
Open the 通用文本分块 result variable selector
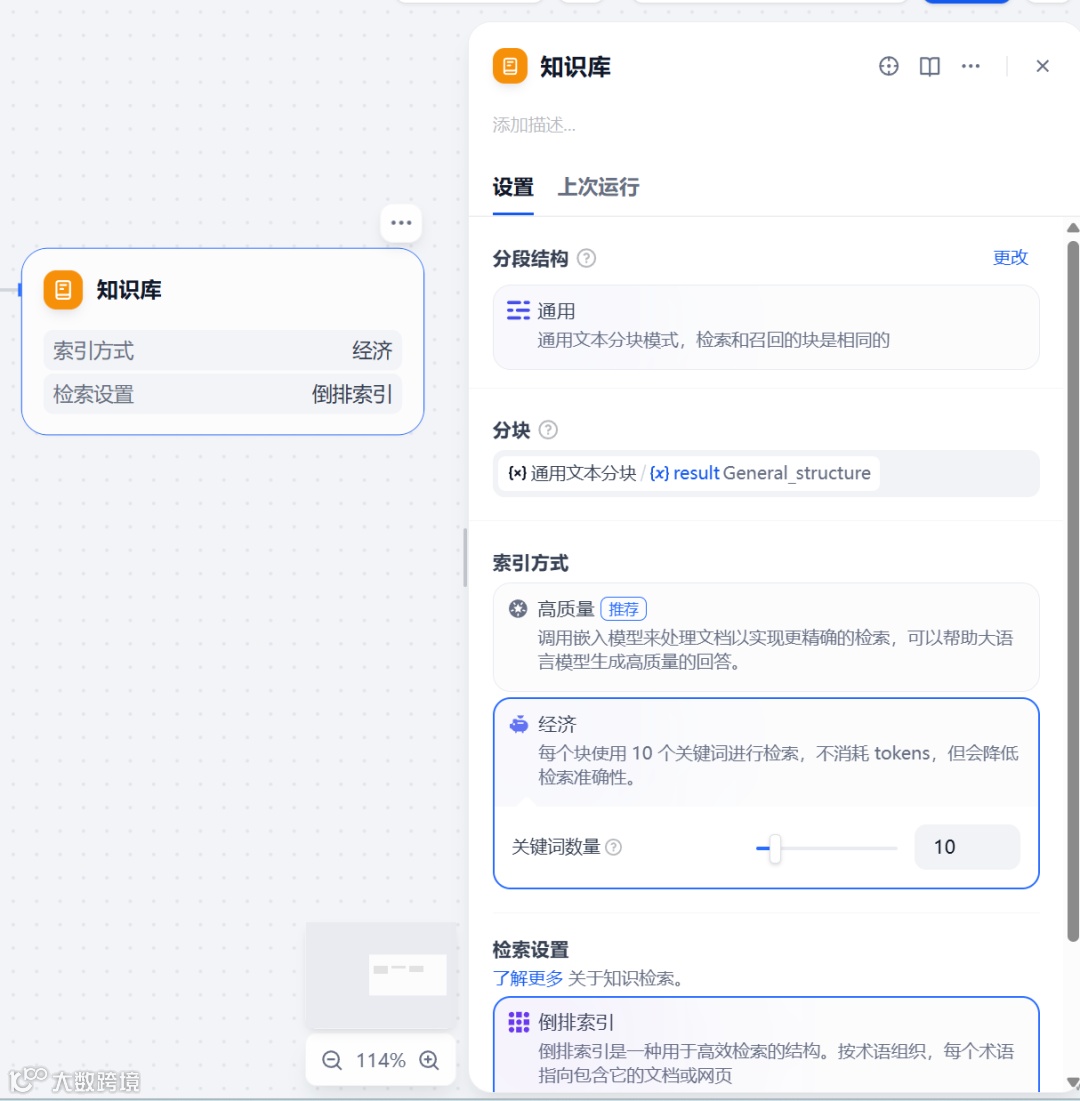click(x=765, y=473)
